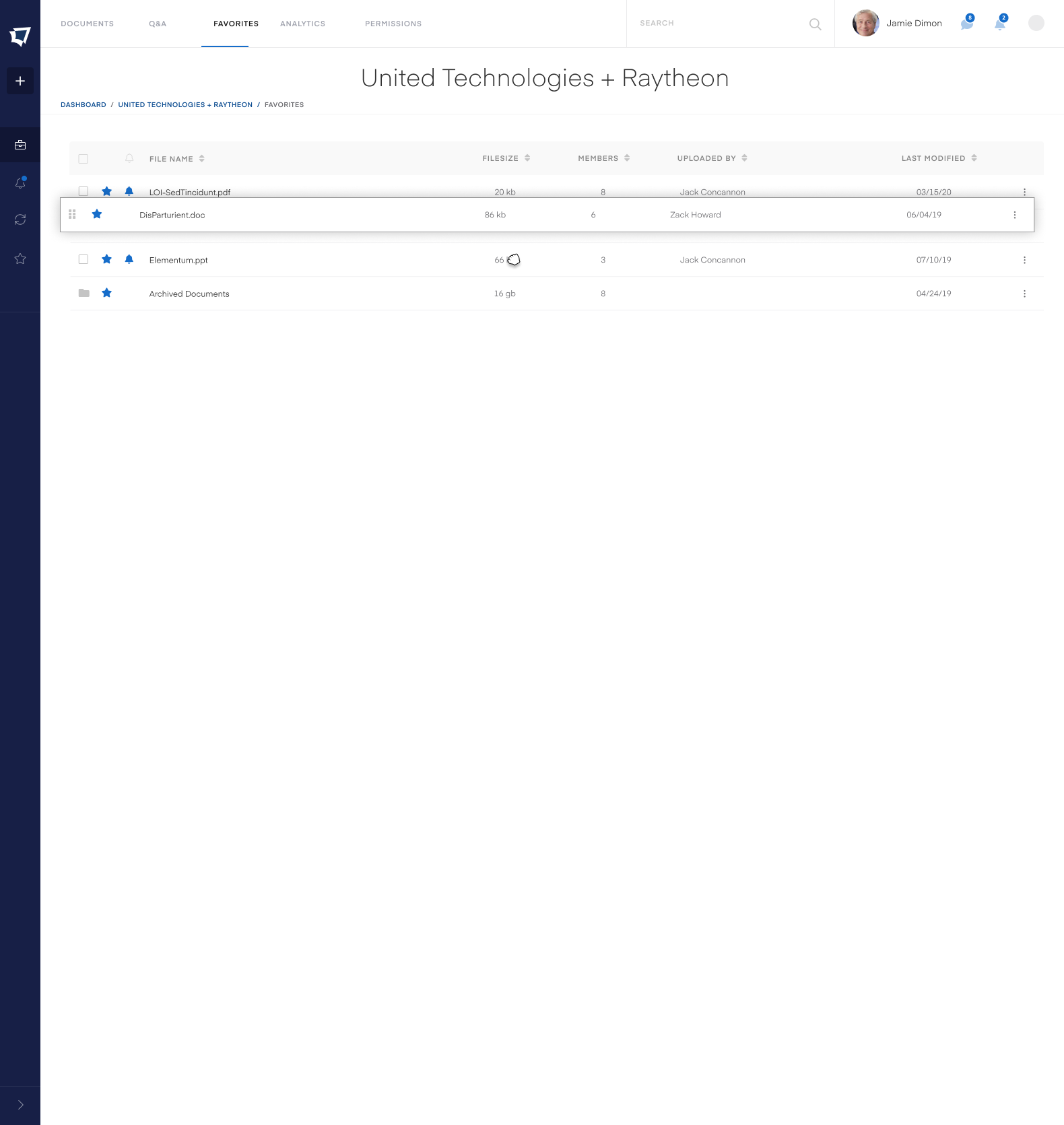Check the Elementum.ppt checkbox

(84, 259)
